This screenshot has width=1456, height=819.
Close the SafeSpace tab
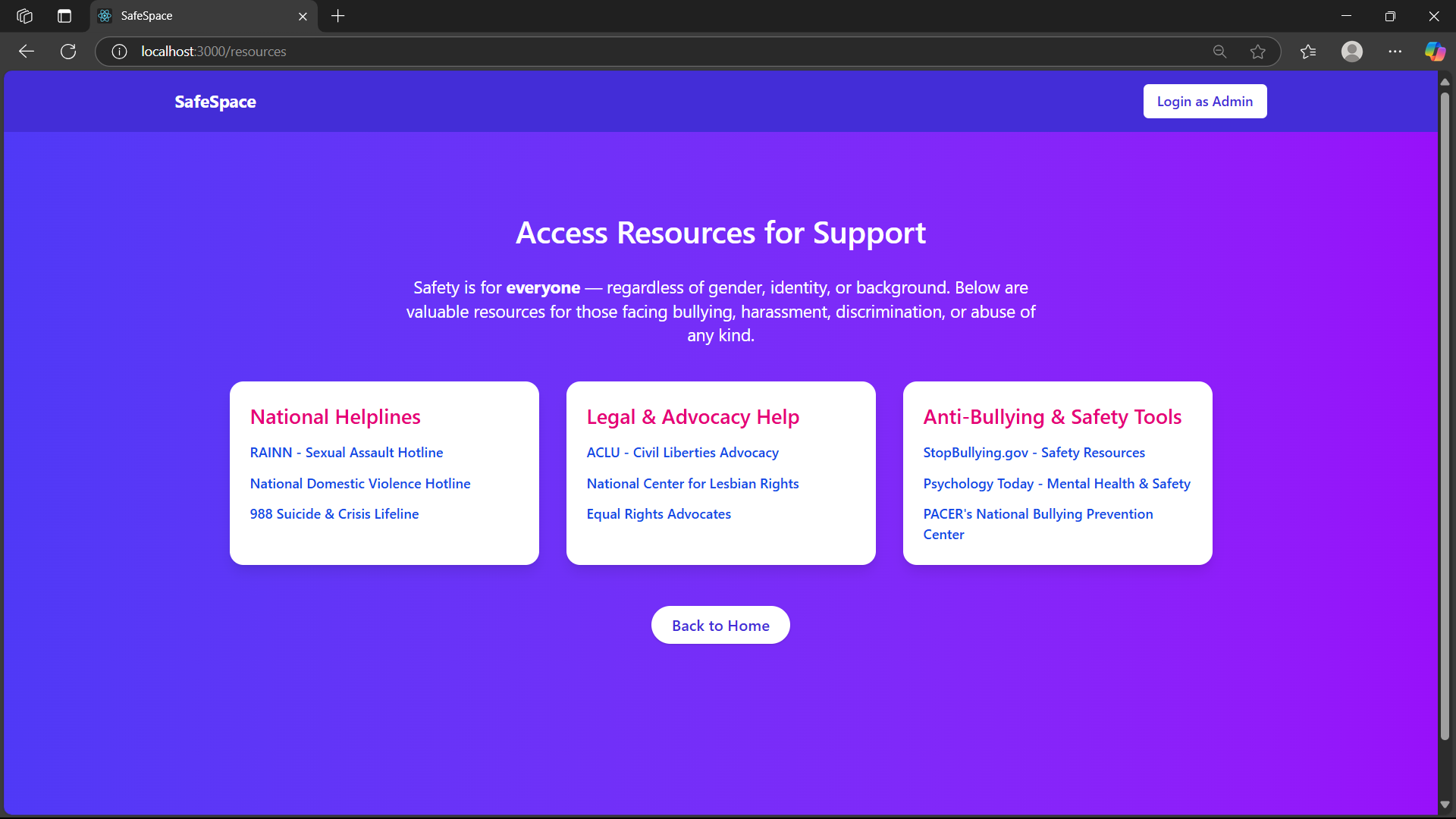303,16
